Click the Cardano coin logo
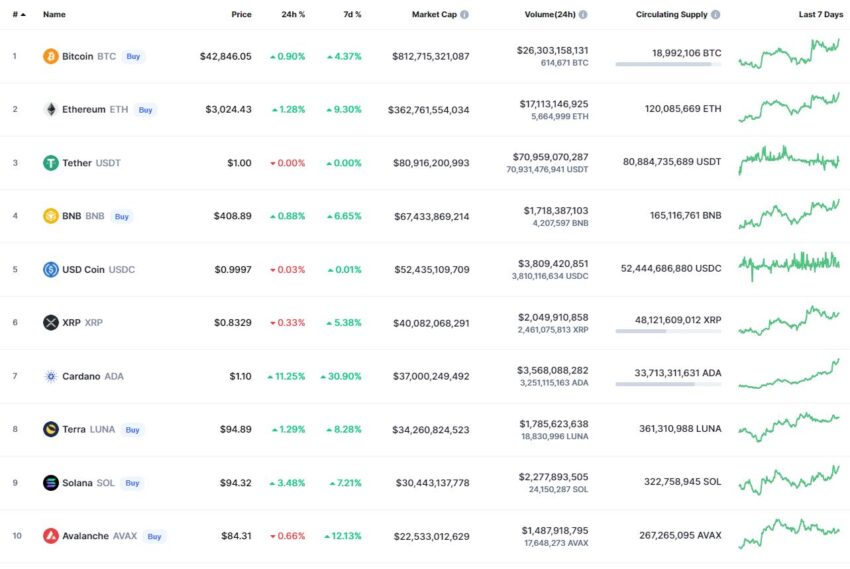Screen dimensions: 850x569 click(50, 376)
